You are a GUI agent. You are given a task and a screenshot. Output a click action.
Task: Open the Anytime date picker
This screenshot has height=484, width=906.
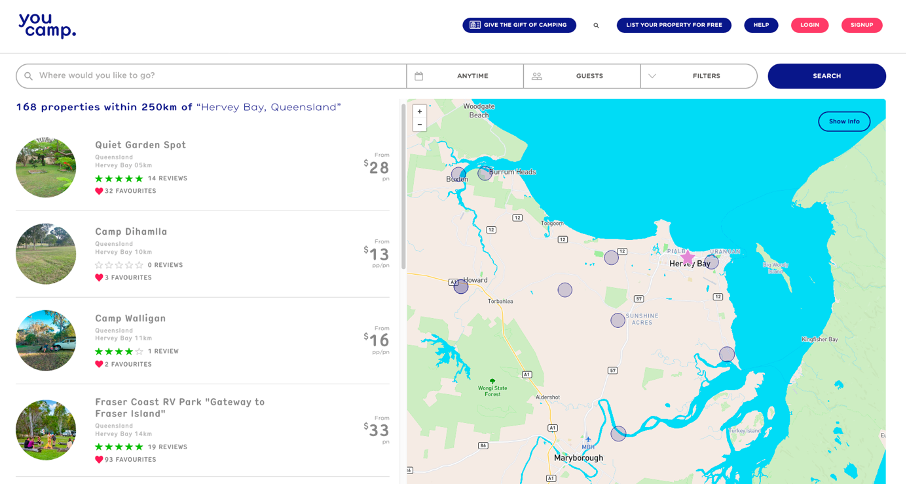[x=465, y=76]
